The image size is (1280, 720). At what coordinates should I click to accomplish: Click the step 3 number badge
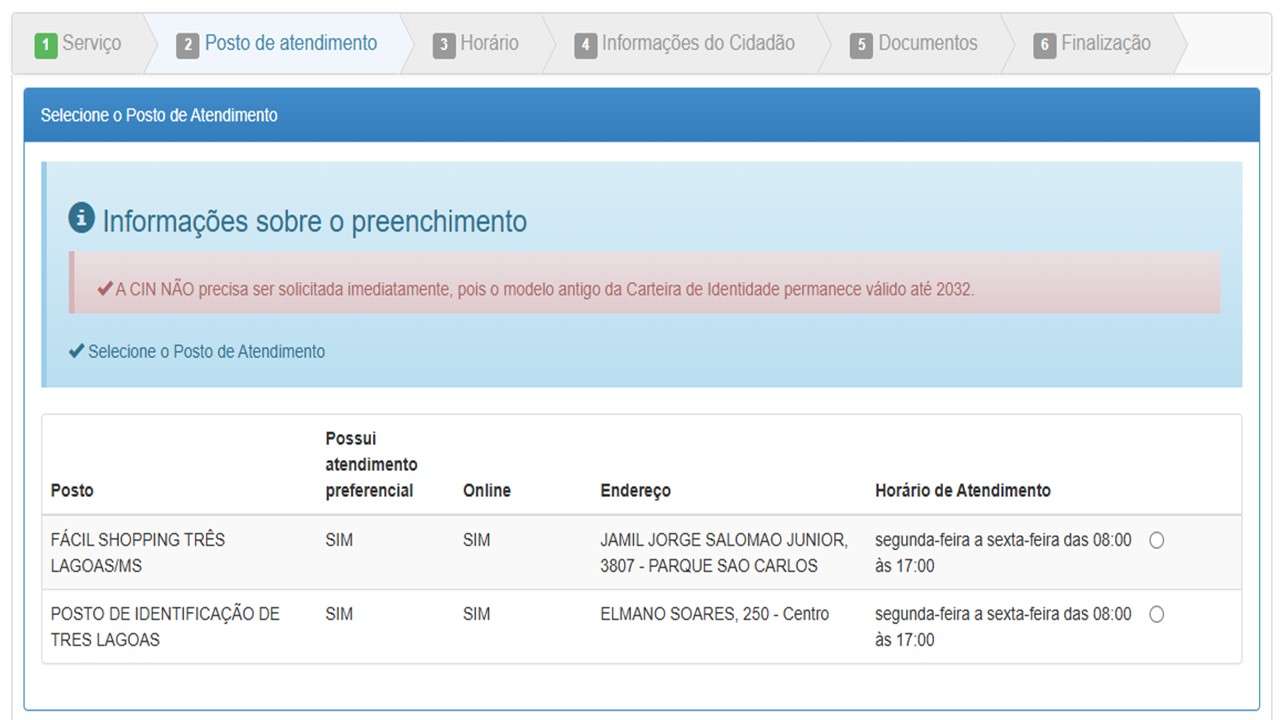click(444, 45)
